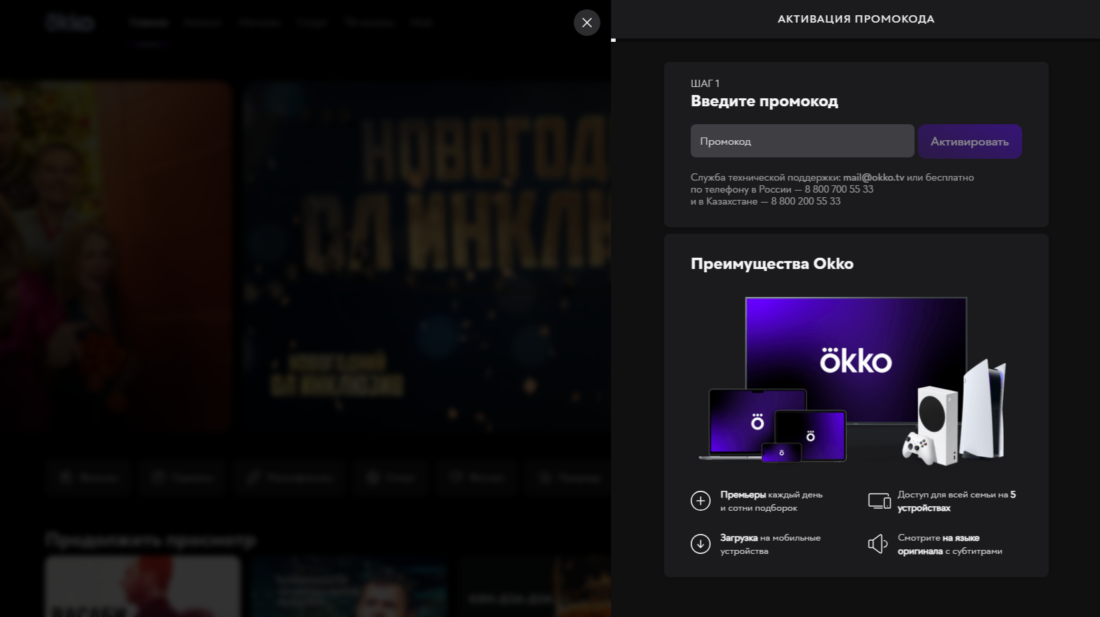
Task: Click the Промокод input field
Action: (x=801, y=141)
